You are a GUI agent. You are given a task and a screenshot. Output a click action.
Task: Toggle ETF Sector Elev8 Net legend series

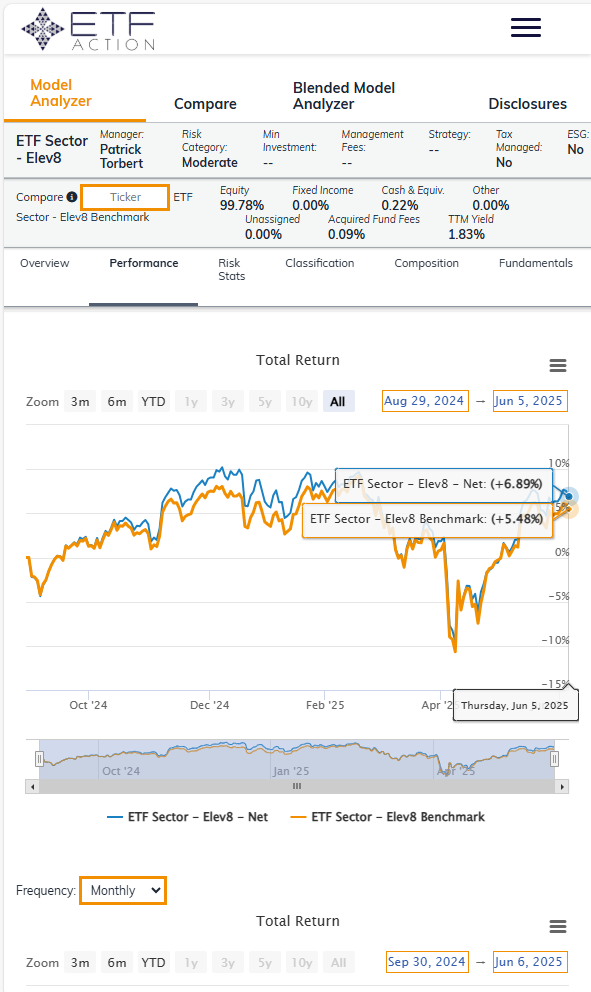(187, 817)
